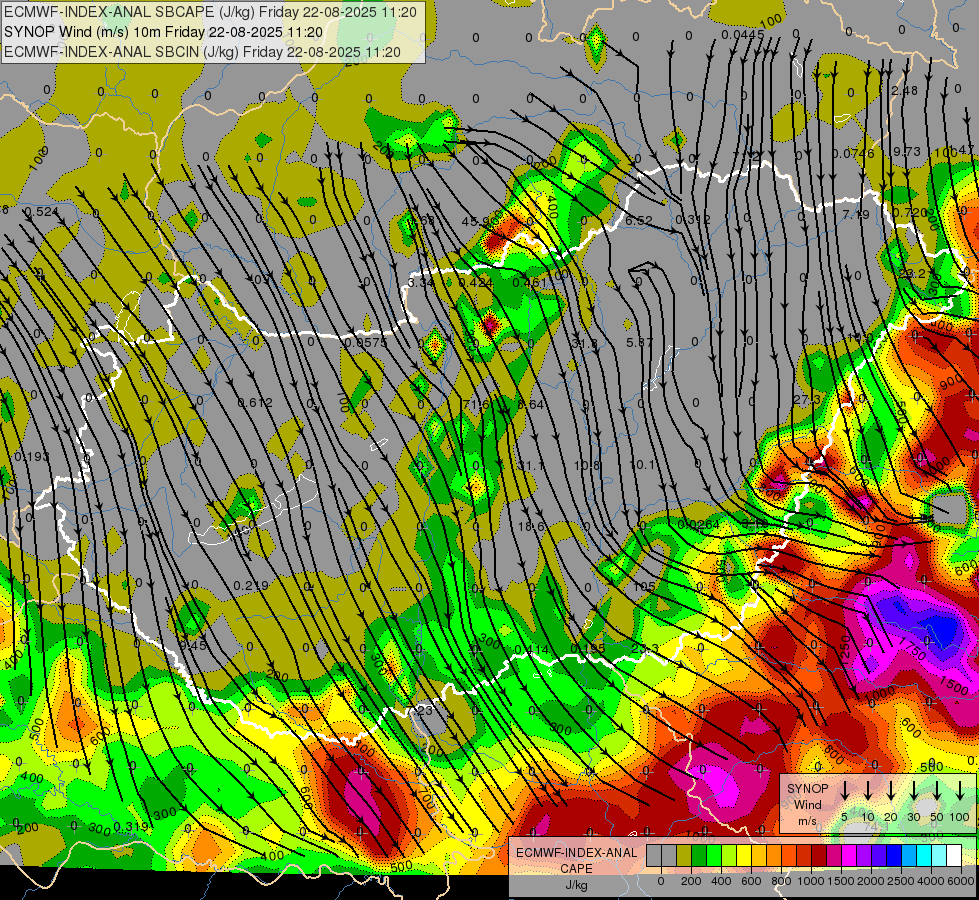Screen dimensions: 979x900
Task: Click the 0.195 value on the map
Action: pyautogui.click(x=588, y=648)
